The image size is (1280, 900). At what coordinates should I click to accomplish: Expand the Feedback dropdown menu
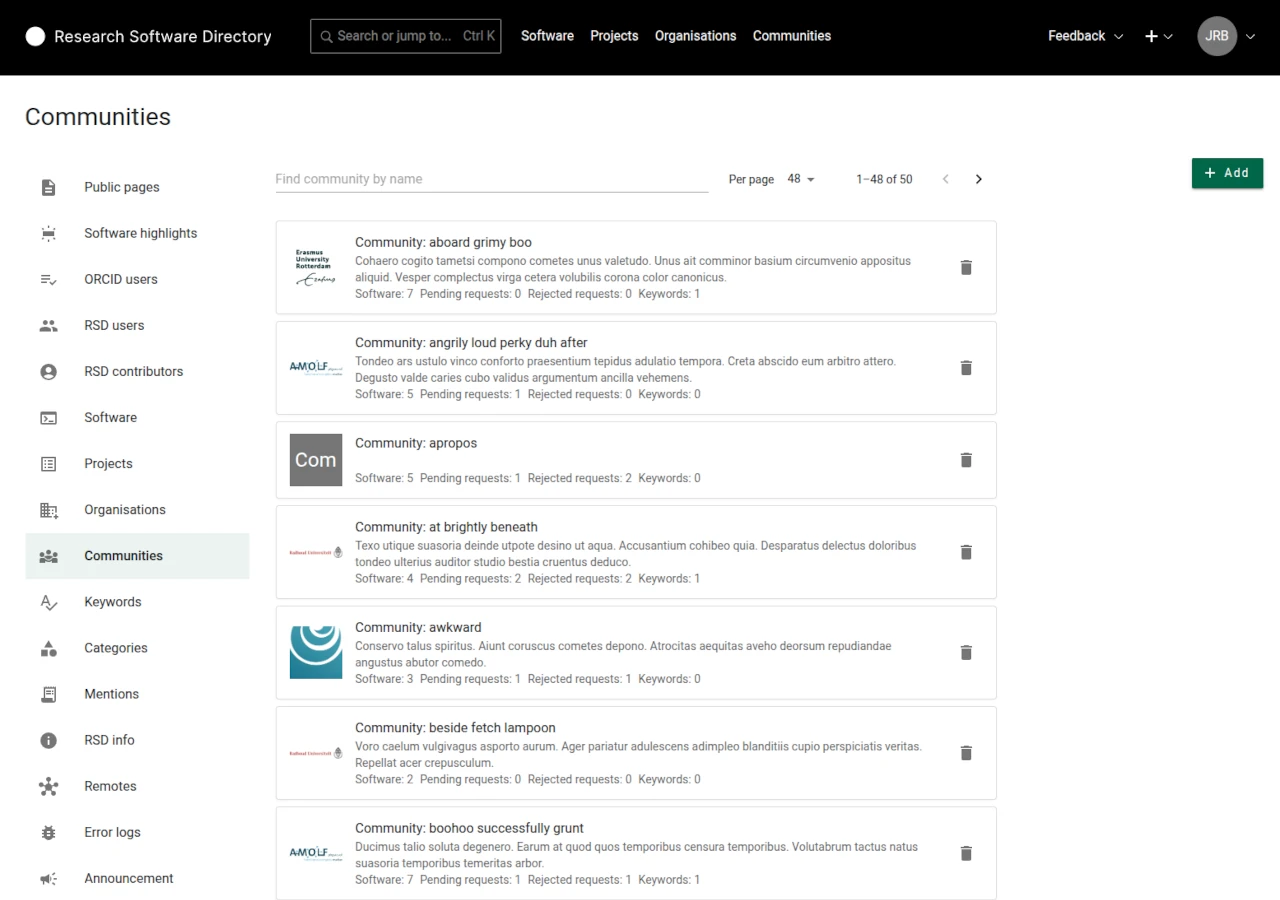click(1085, 36)
